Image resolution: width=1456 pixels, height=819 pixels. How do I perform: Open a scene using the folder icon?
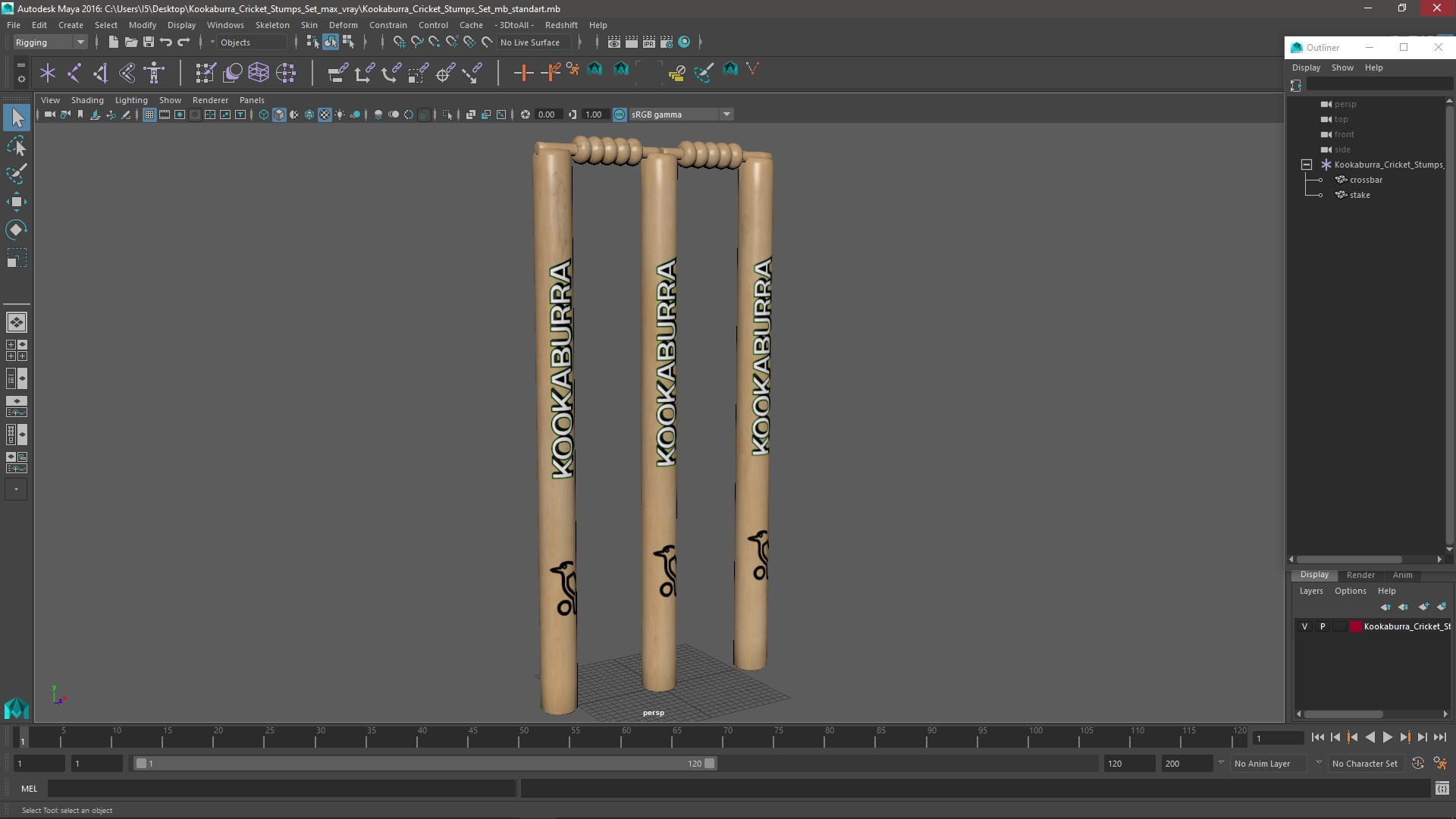click(130, 42)
